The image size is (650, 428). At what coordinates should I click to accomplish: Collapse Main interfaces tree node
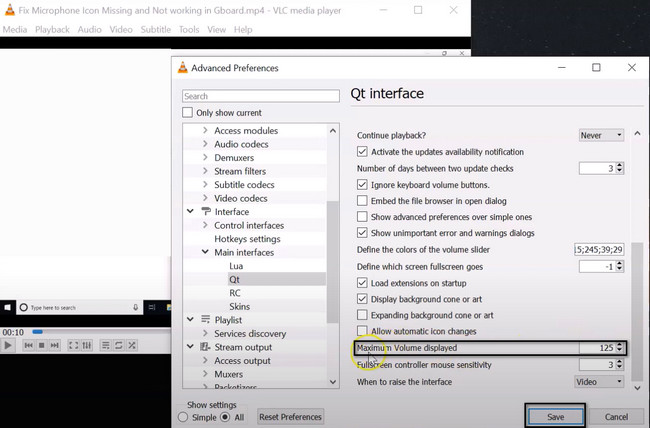coord(205,252)
